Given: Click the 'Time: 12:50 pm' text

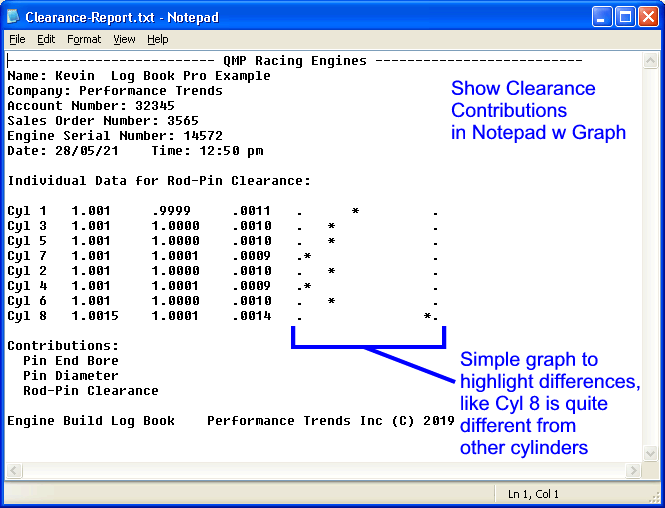Looking at the screenshot, I should (207, 151).
